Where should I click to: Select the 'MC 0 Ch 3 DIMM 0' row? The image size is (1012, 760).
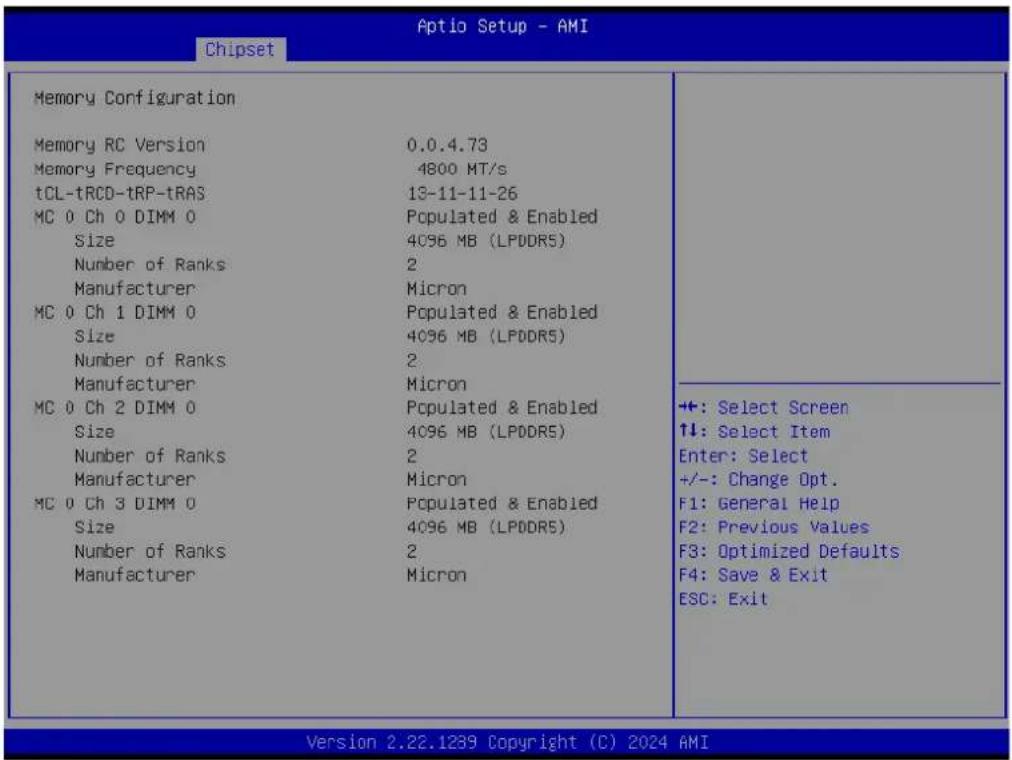coord(316,503)
